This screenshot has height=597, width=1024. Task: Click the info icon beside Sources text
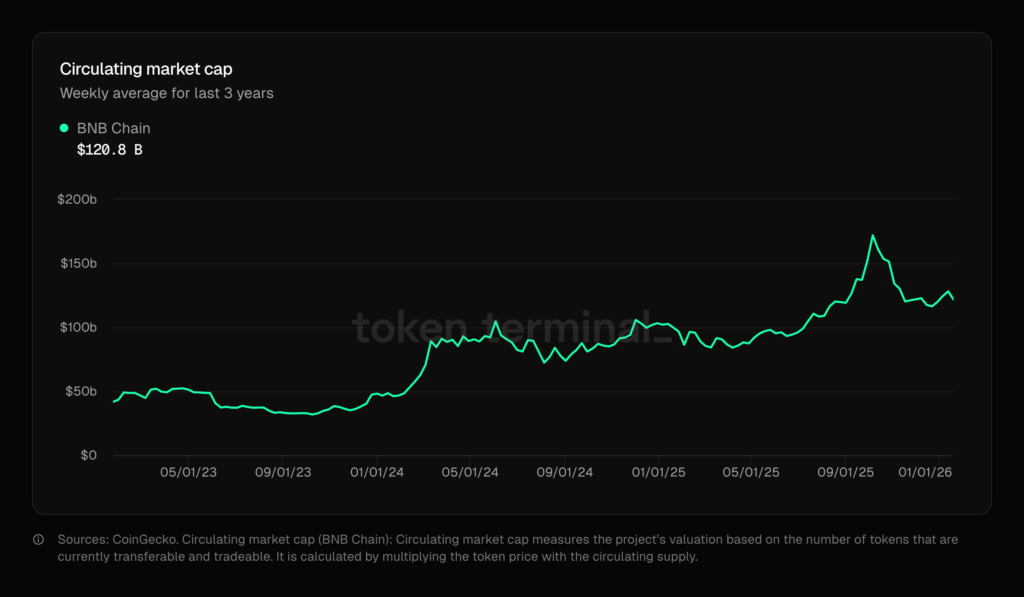39,539
